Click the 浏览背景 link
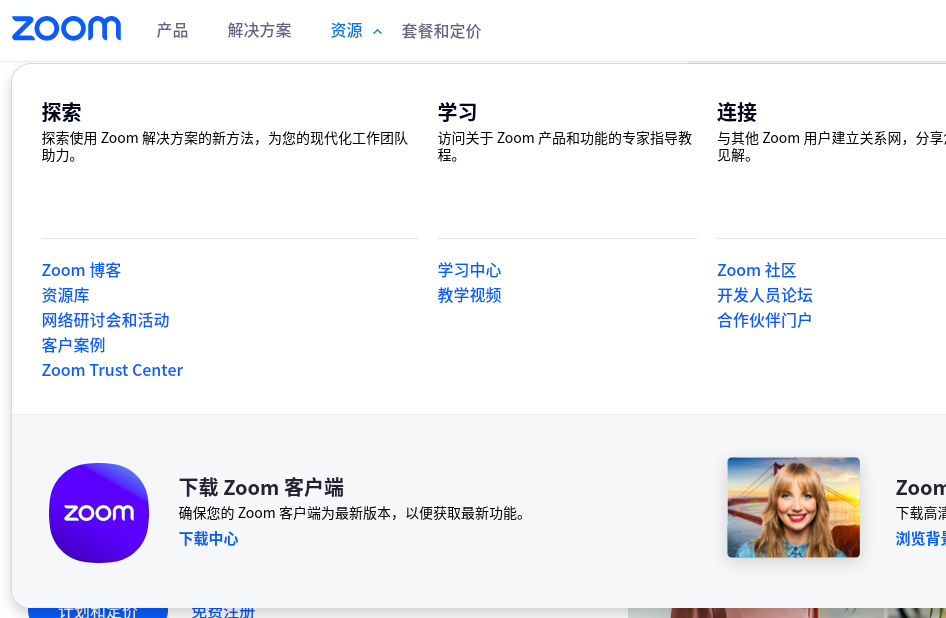Image resolution: width=946 pixels, height=618 pixels. pos(920,539)
